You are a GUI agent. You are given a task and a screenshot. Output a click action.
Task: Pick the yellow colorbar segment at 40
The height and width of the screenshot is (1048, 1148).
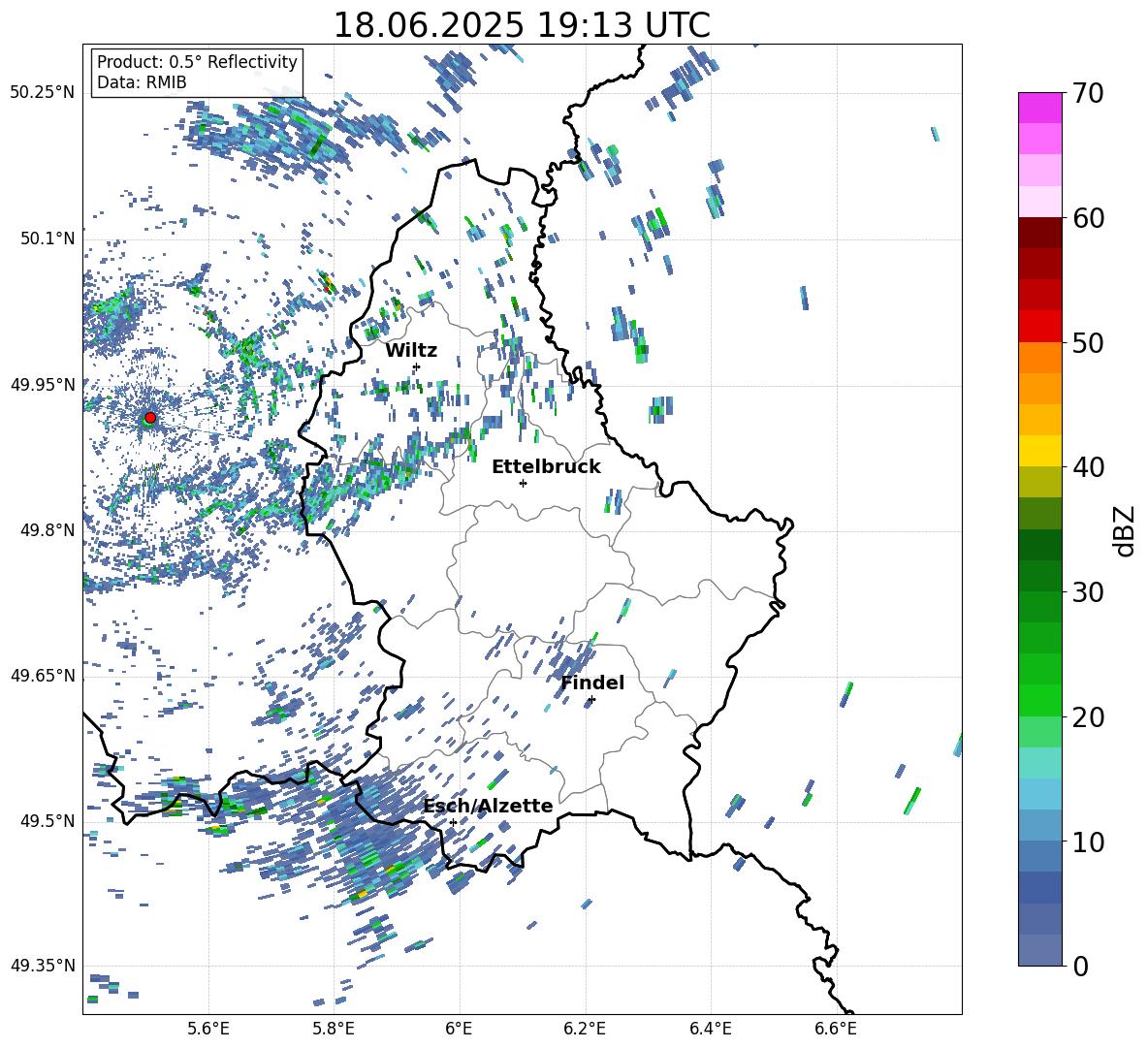(x=1039, y=451)
